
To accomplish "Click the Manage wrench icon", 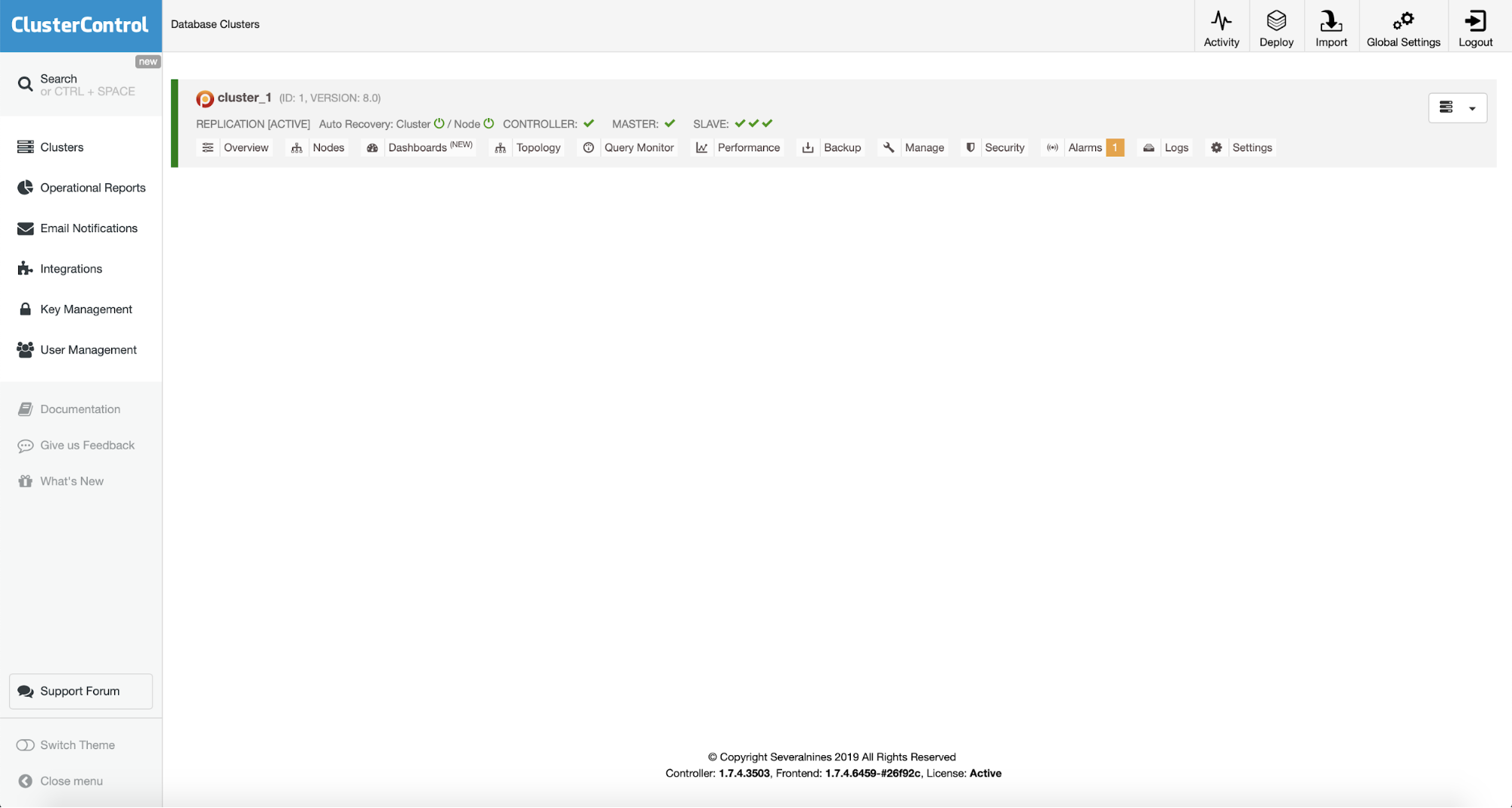I will click(888, 148).
